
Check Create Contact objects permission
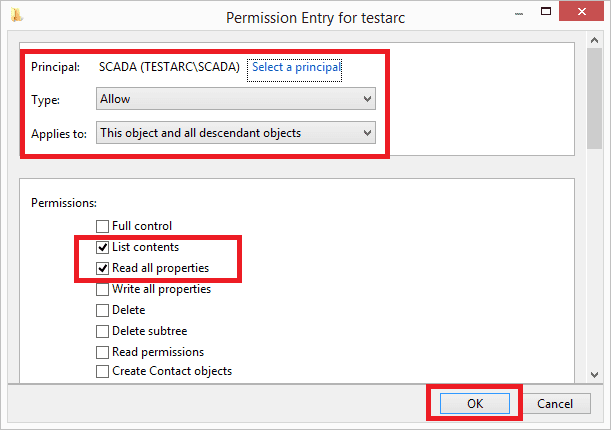pyautogui.click(x=103, y=372)
